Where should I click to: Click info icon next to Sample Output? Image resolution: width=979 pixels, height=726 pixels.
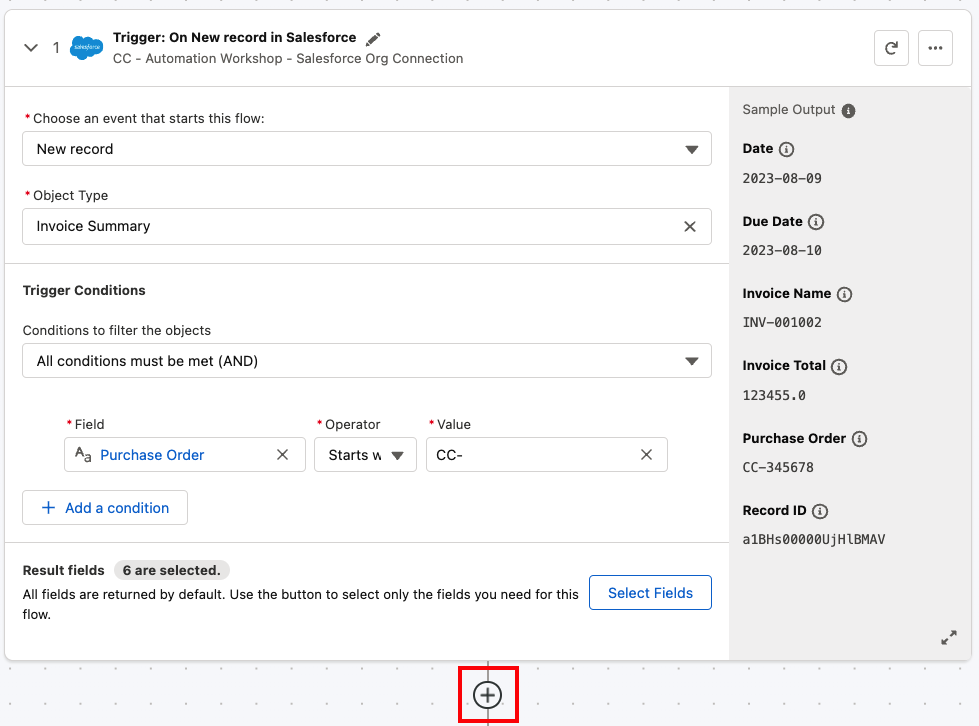click(848, 111)
